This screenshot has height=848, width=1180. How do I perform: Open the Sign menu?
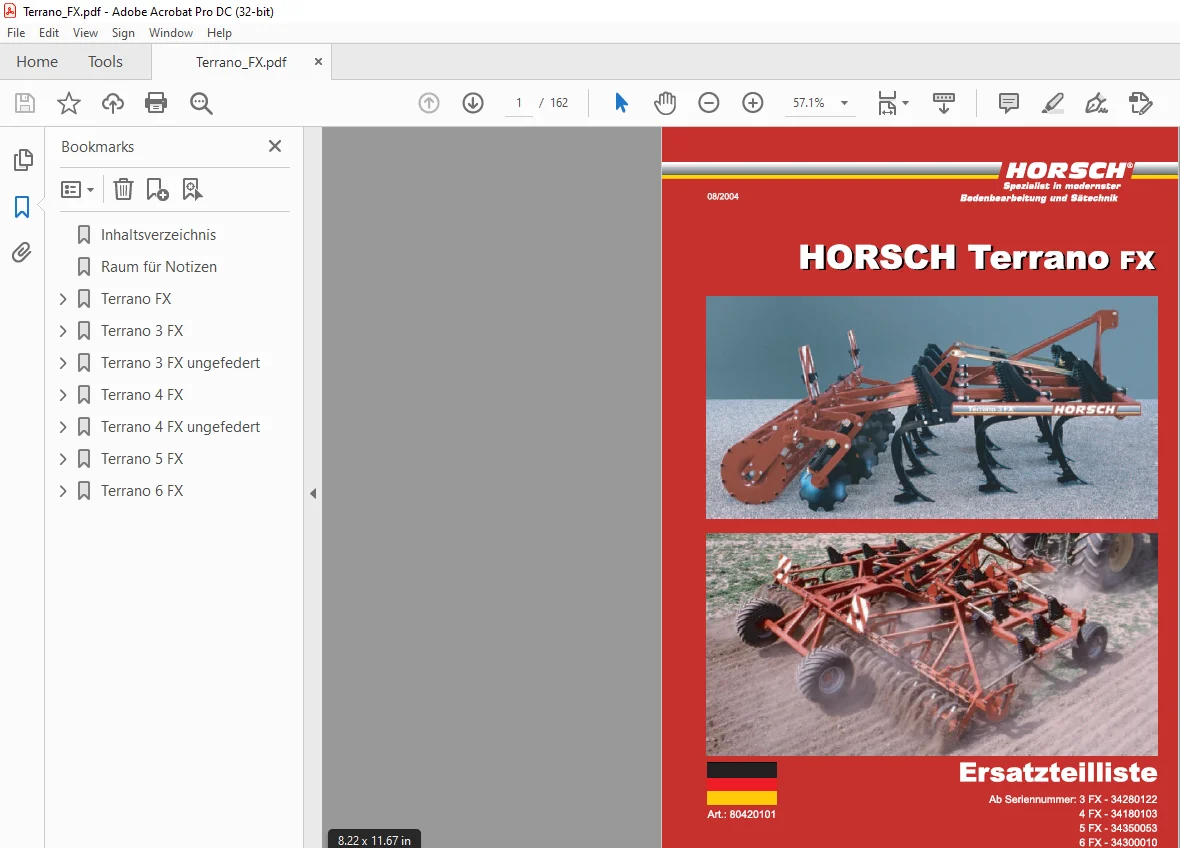(x=123, y=33)
